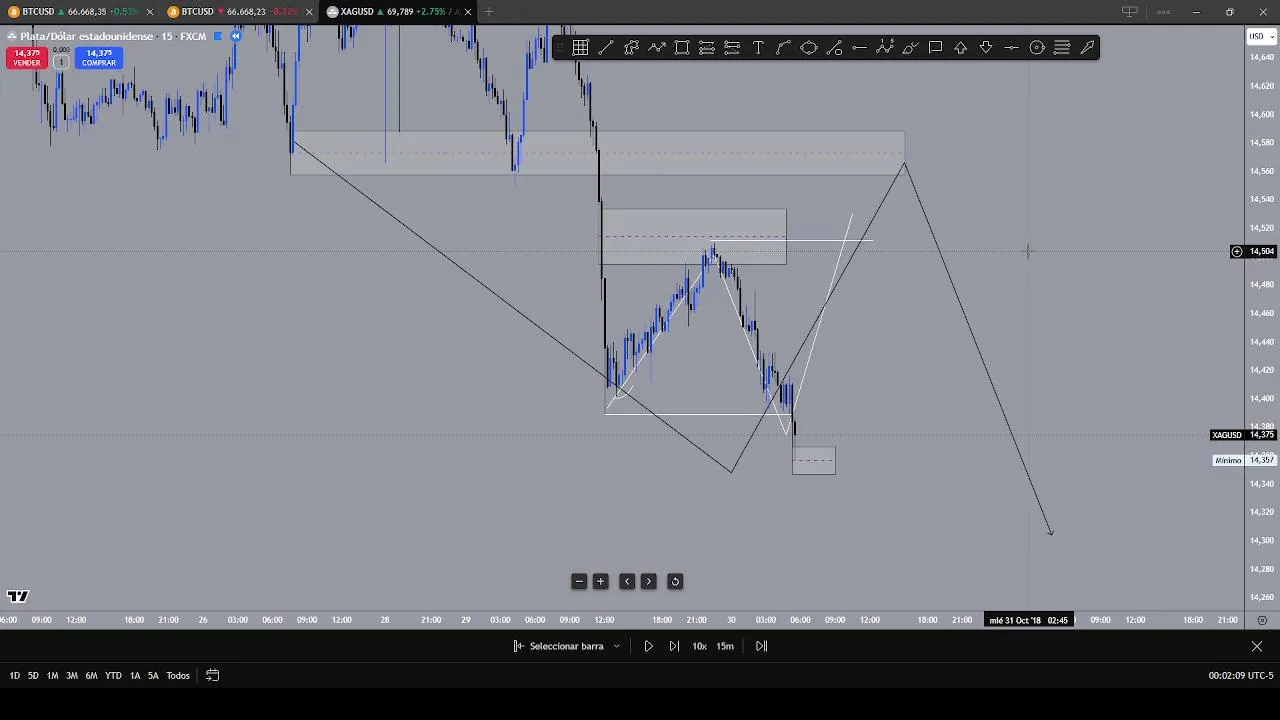Select the callout note comment tool

click(935, 47)
